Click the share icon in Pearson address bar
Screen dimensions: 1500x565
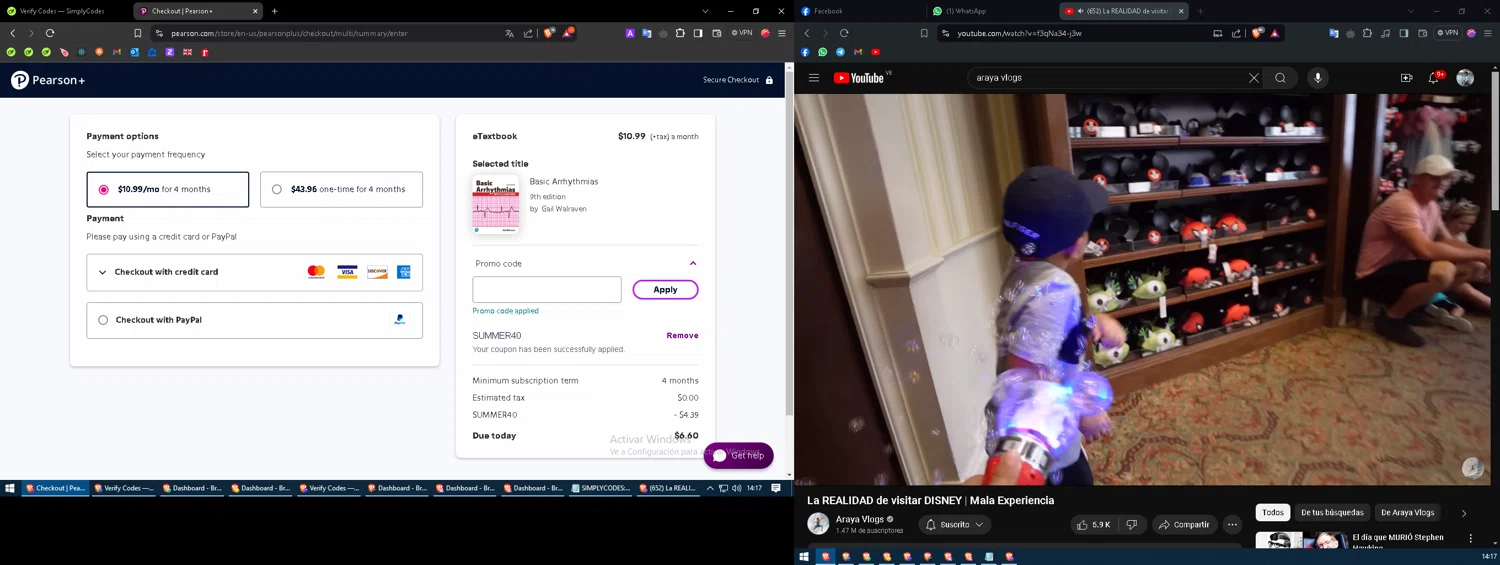point(528,33)
